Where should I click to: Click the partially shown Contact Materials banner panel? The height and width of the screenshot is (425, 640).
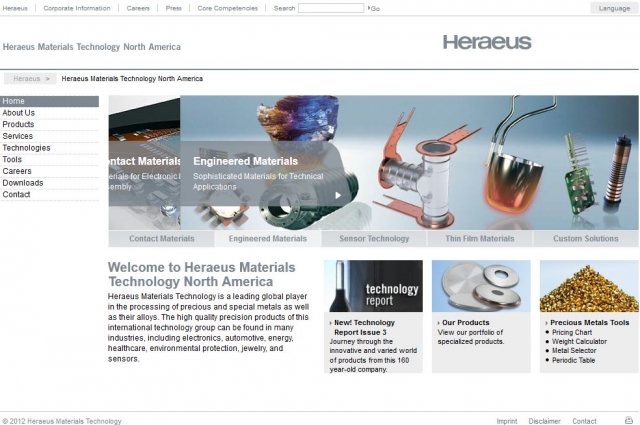pyautogui.click(x=144, y=162)
